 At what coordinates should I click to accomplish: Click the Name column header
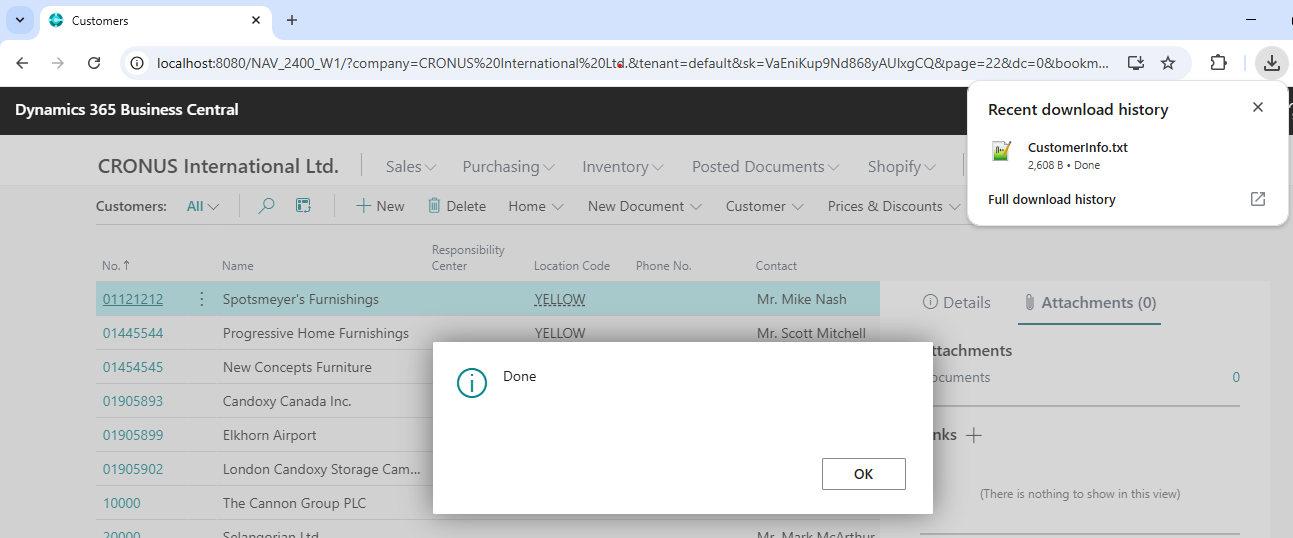(238, 266)
